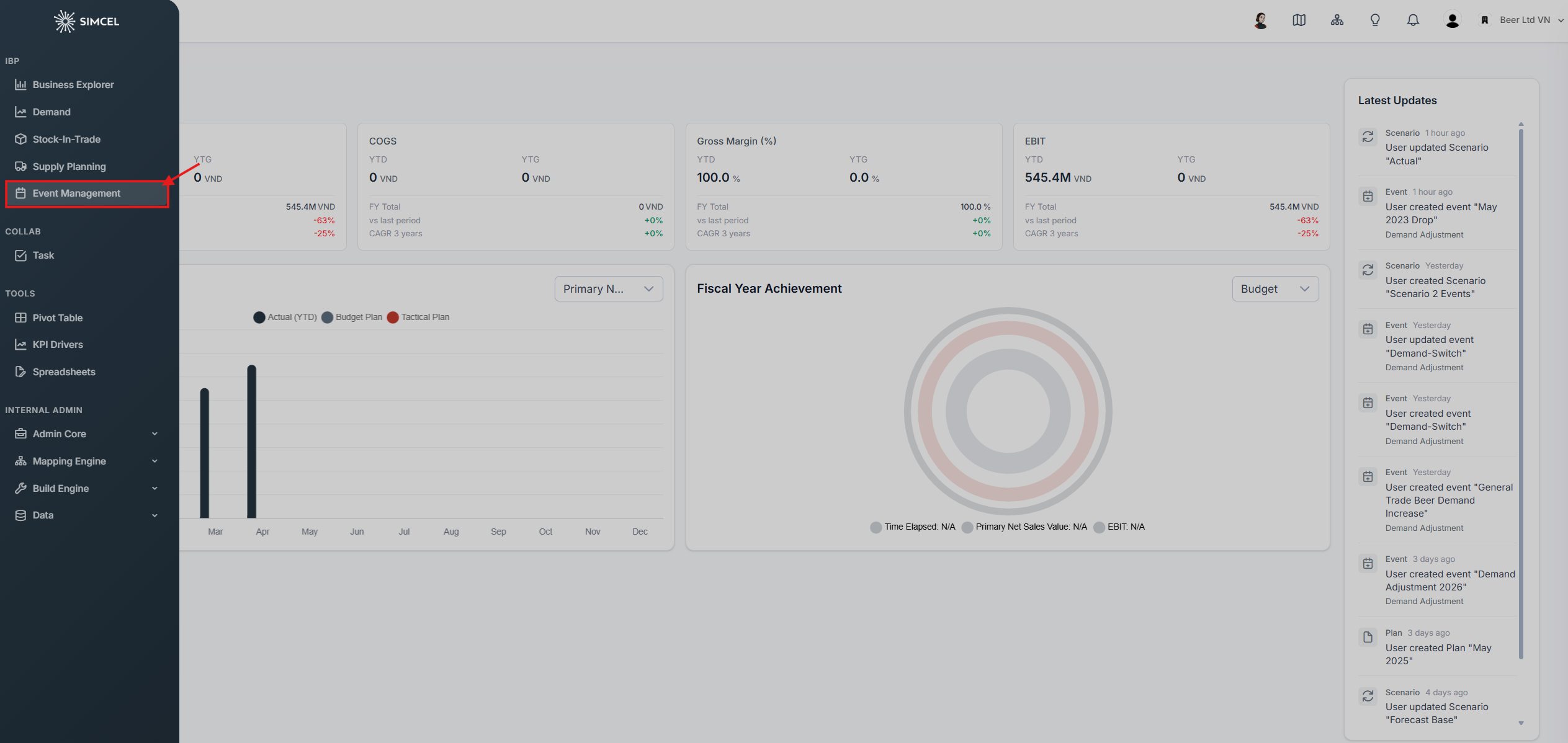Click the April bar in the chart
The width and height of the screenshot is (1568, 743).
point(251,441)
